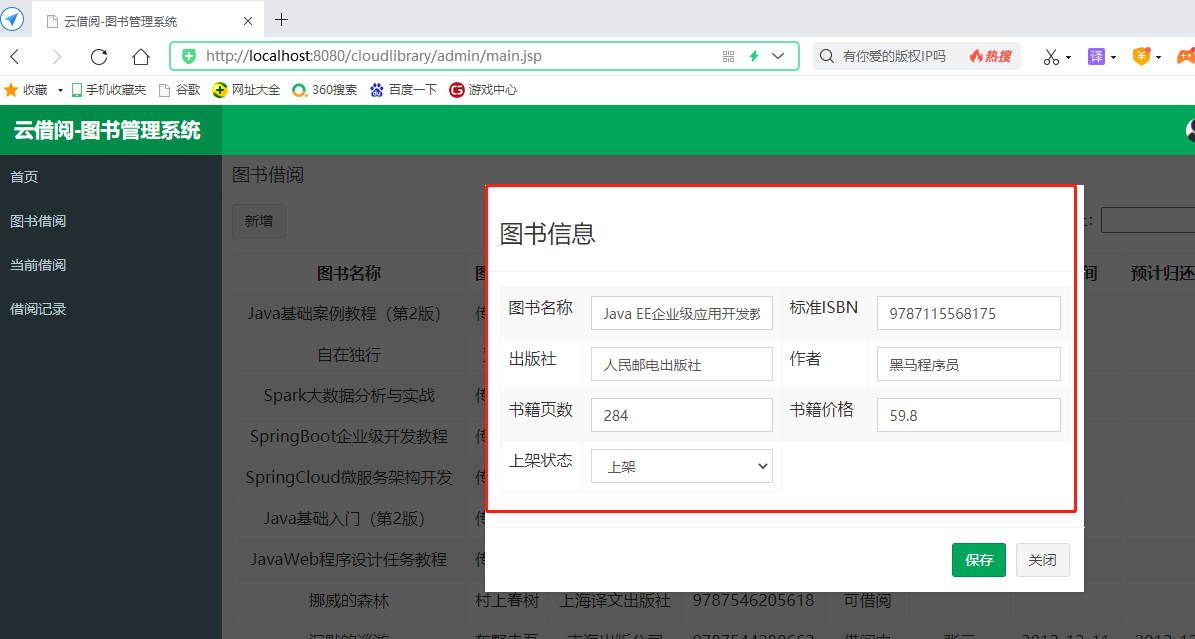Open the 收藏 favorites star

click(x=11, y=90)
